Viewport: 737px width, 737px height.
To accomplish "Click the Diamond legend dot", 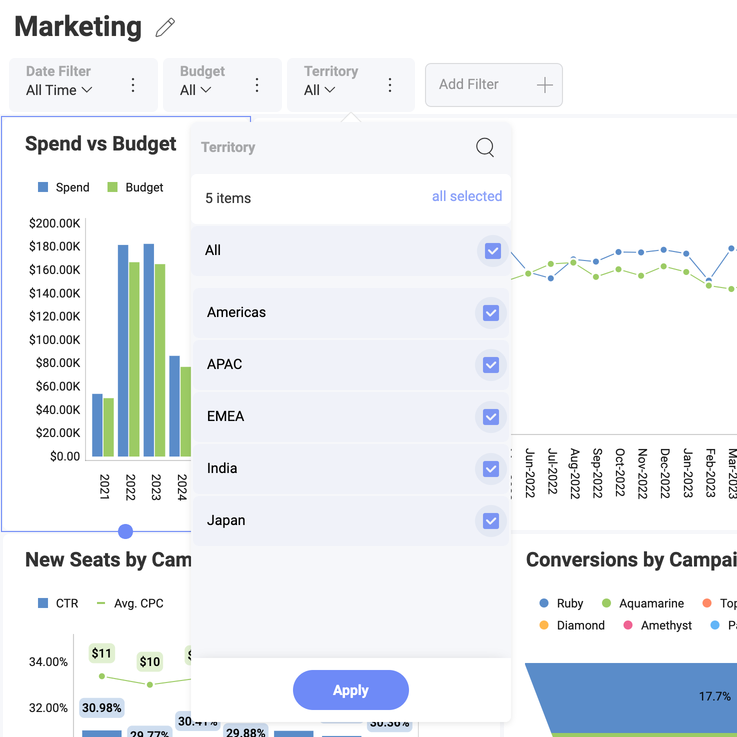I will [x=544, y=625].
